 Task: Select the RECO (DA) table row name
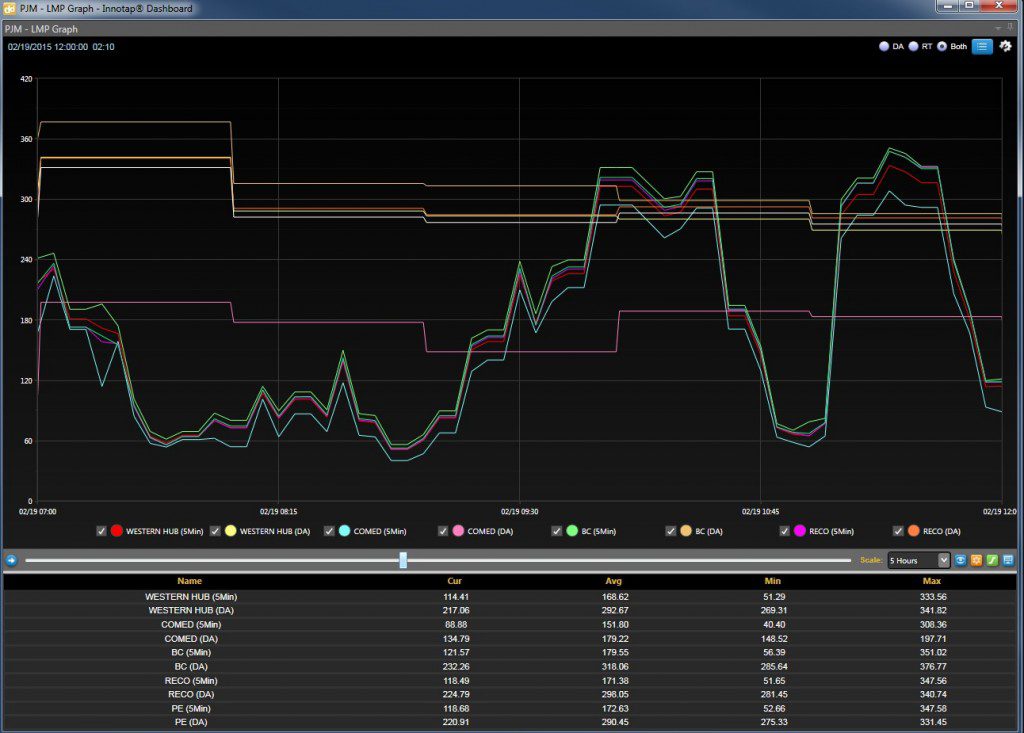[191, 694]
